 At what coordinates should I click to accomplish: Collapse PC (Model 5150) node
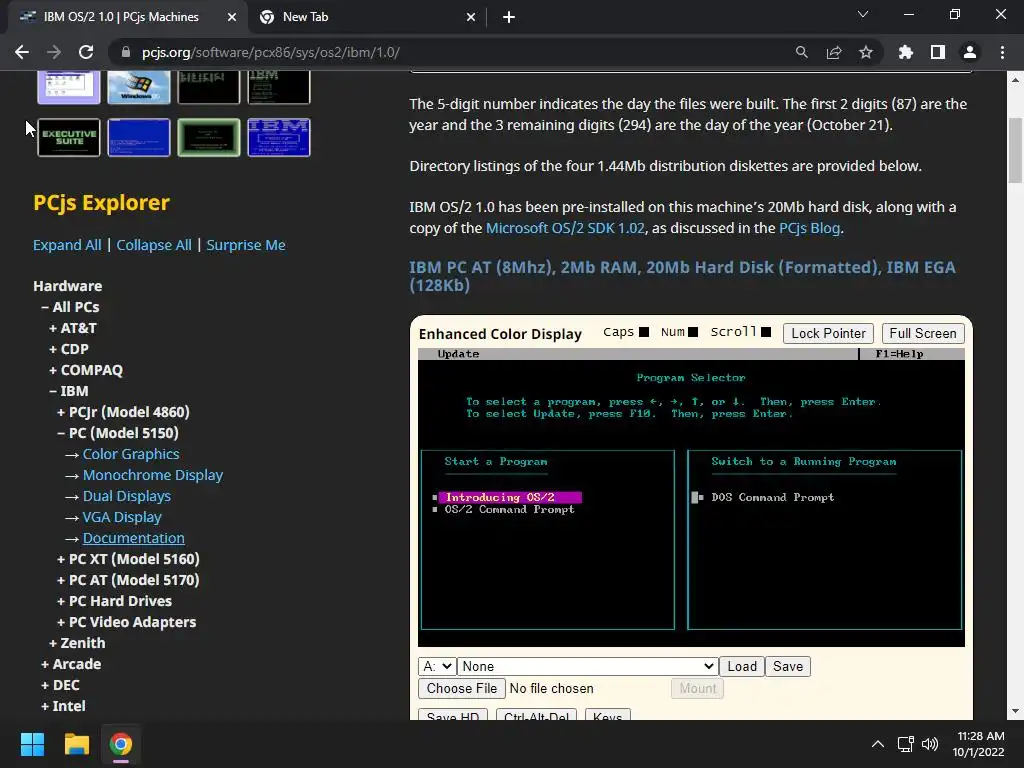coord(118,433)
